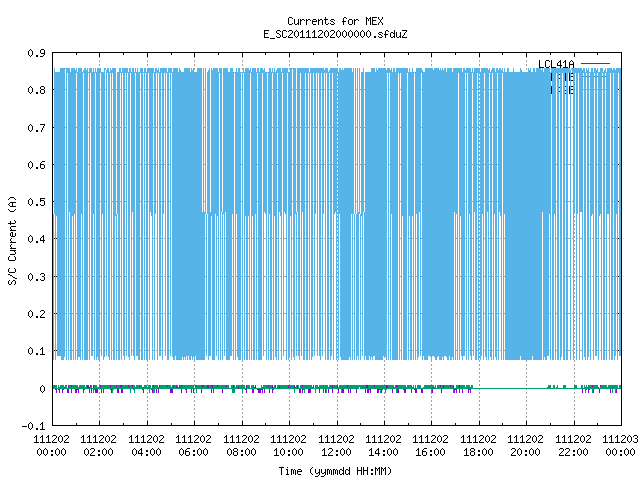This screenshot has width=640, height=480.
Task: Click the y-axis tick label '0.9'
Action: coord(37,53)
